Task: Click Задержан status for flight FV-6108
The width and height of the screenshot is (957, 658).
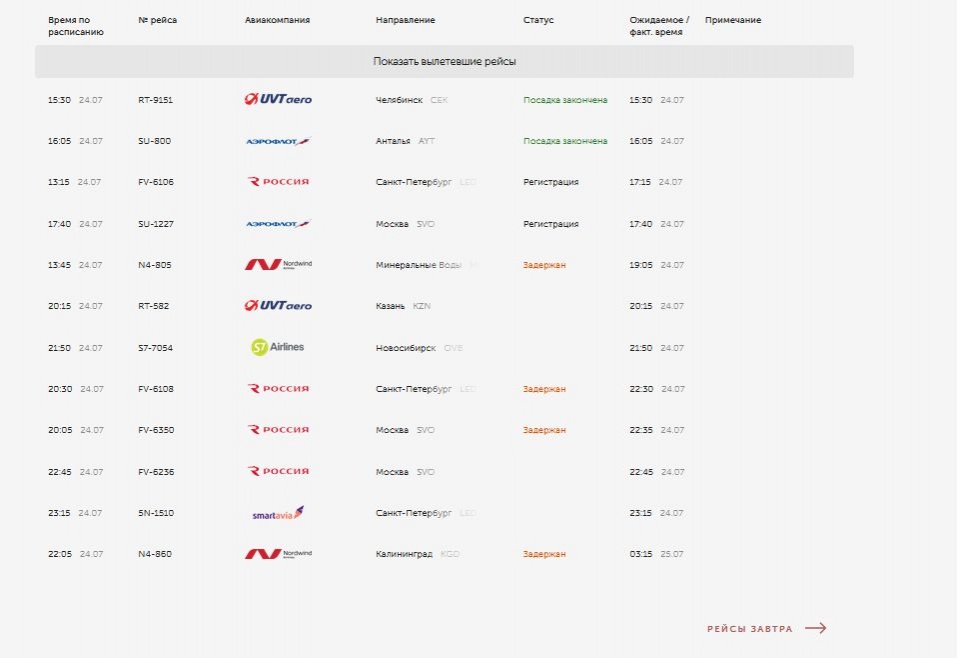Action: coord(544,389)
